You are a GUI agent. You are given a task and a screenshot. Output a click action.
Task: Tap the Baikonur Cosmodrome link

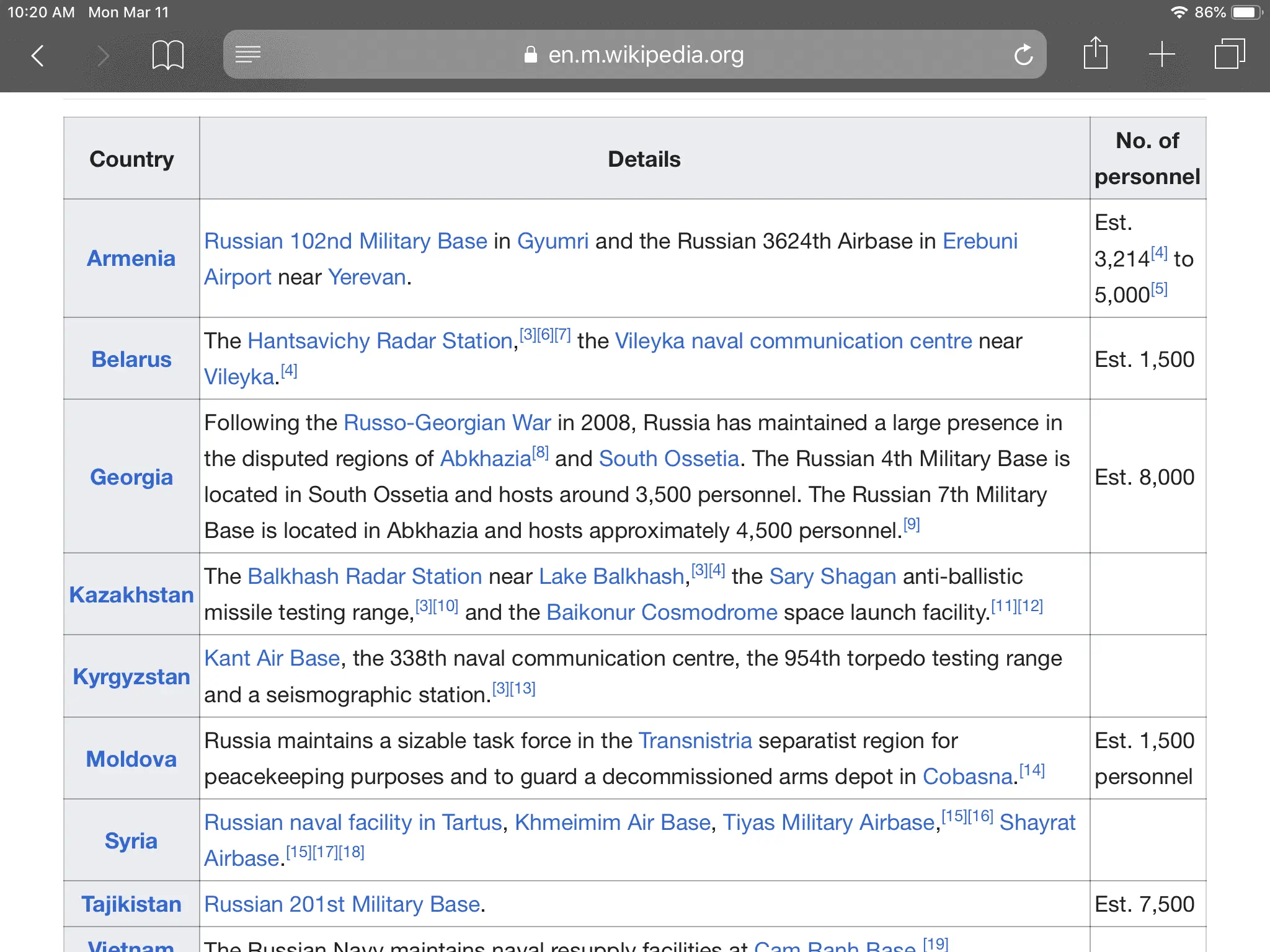[661, 612]
